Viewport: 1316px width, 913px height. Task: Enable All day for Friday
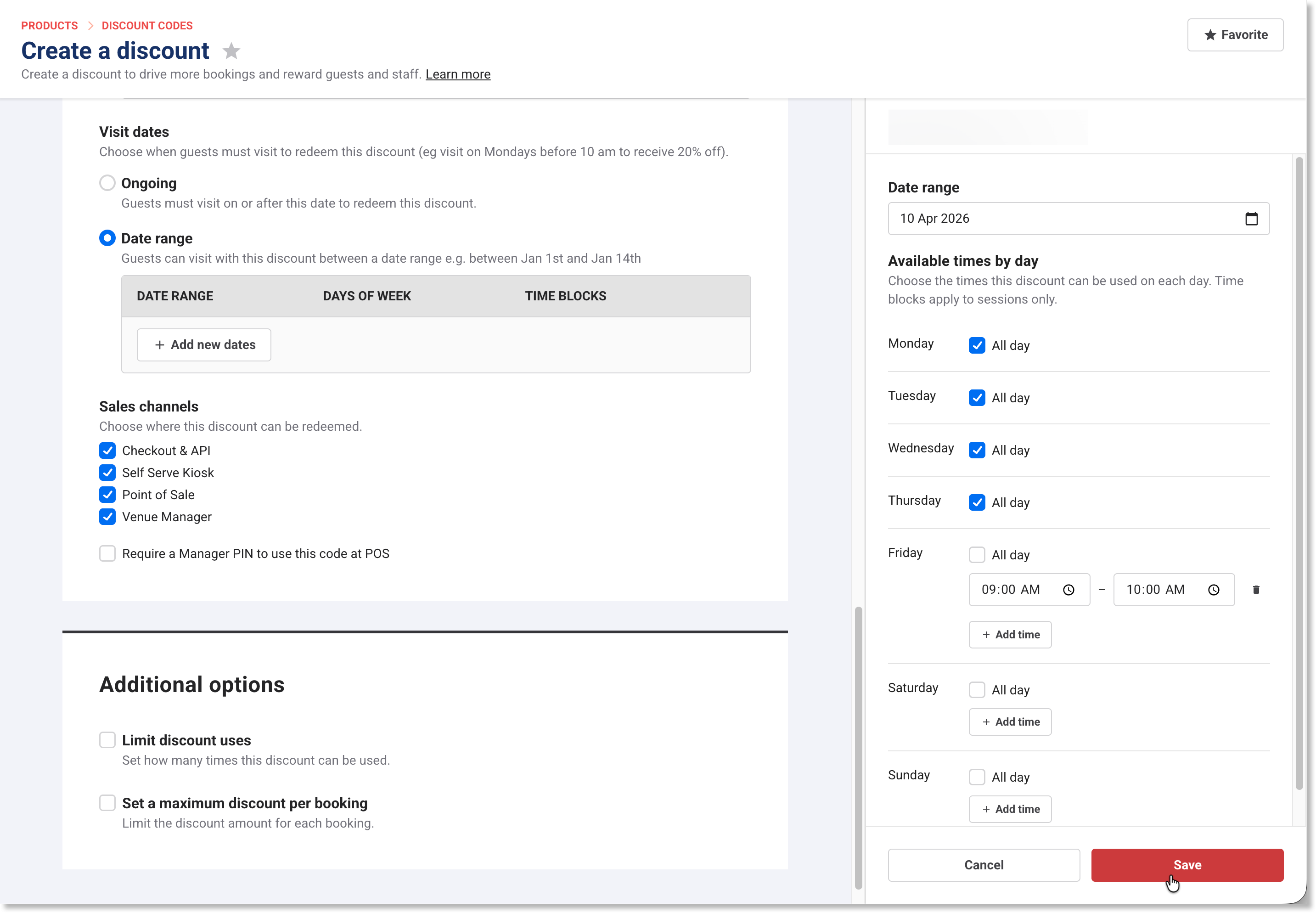[x=976, y=555]
